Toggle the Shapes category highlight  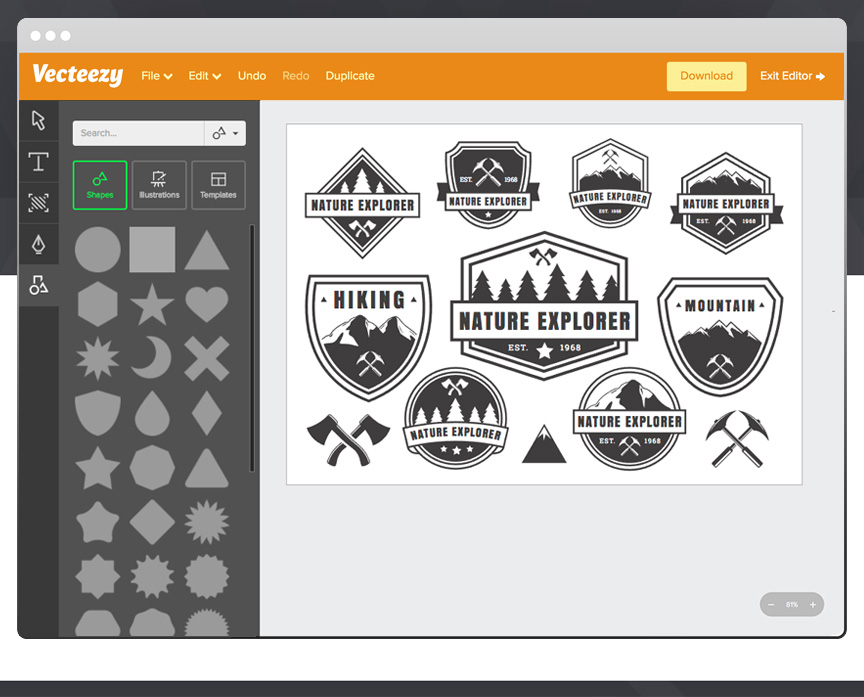click(x=99, y=184)
